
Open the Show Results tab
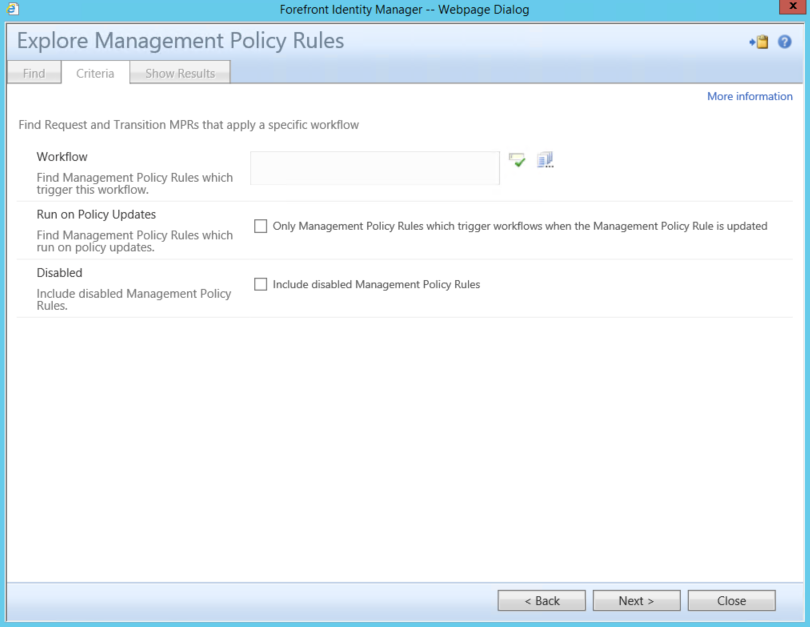(x=180, y=73)
